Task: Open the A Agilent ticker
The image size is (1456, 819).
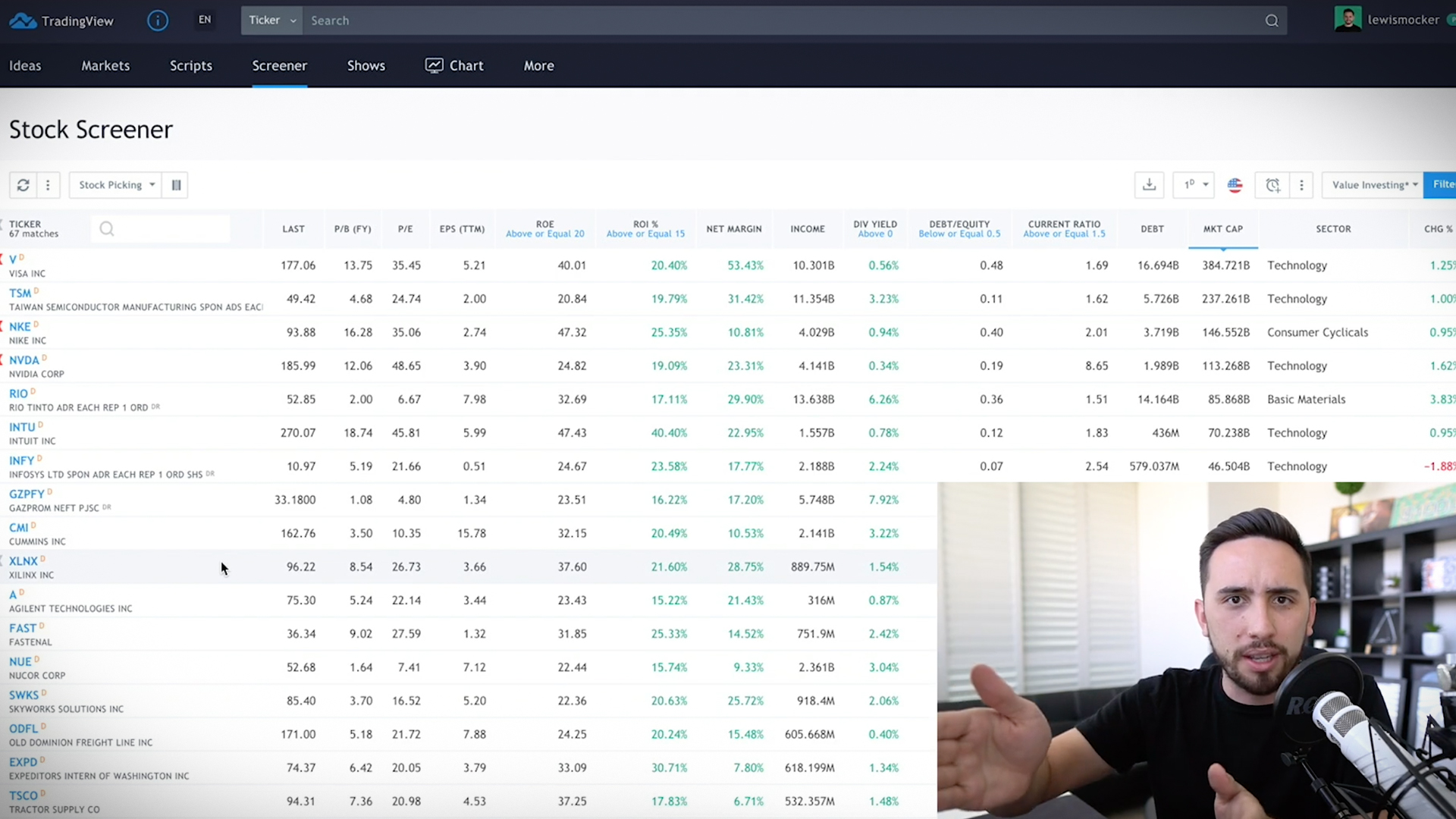Action: coord(13,595)
